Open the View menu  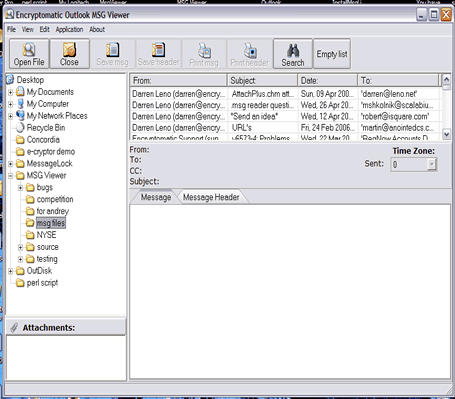click(x=28, y=29)
